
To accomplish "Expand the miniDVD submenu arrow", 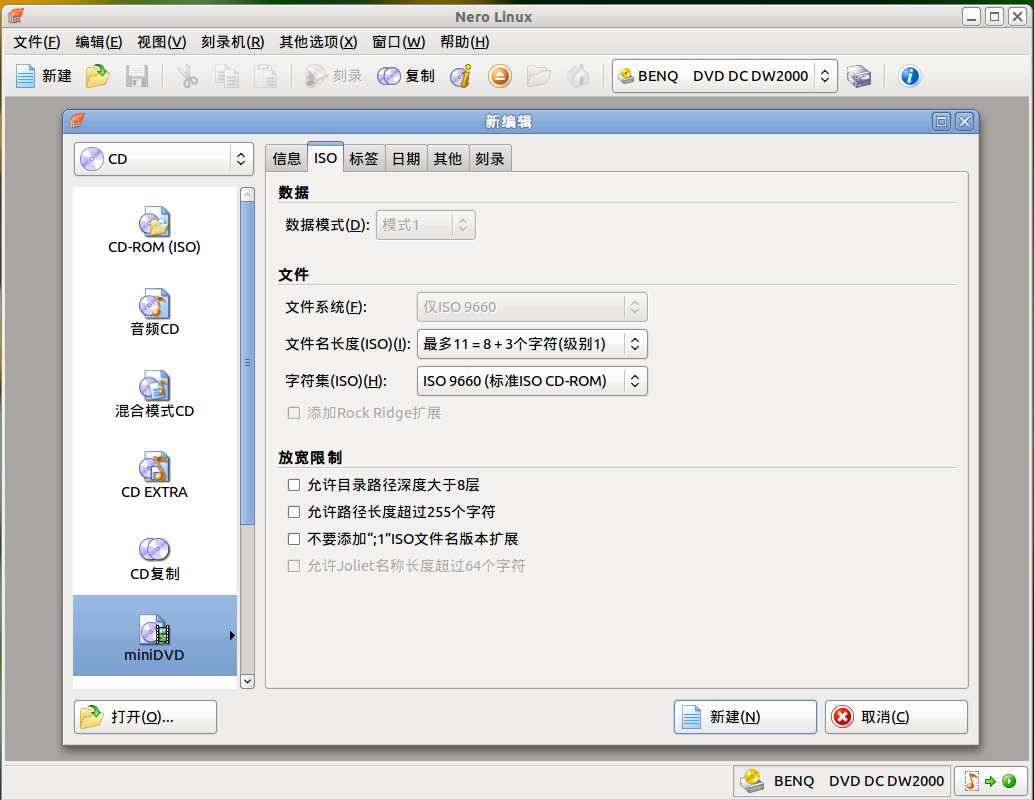I will coord(231,636).
